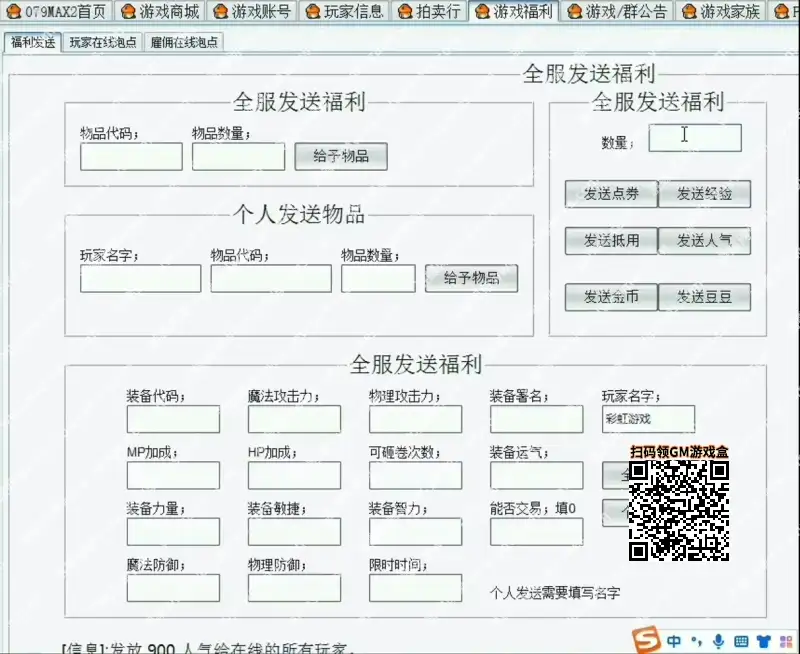The image size is (800, 654).
Task: Click the 发送抵用 button
Action: (x=611, y=240)
